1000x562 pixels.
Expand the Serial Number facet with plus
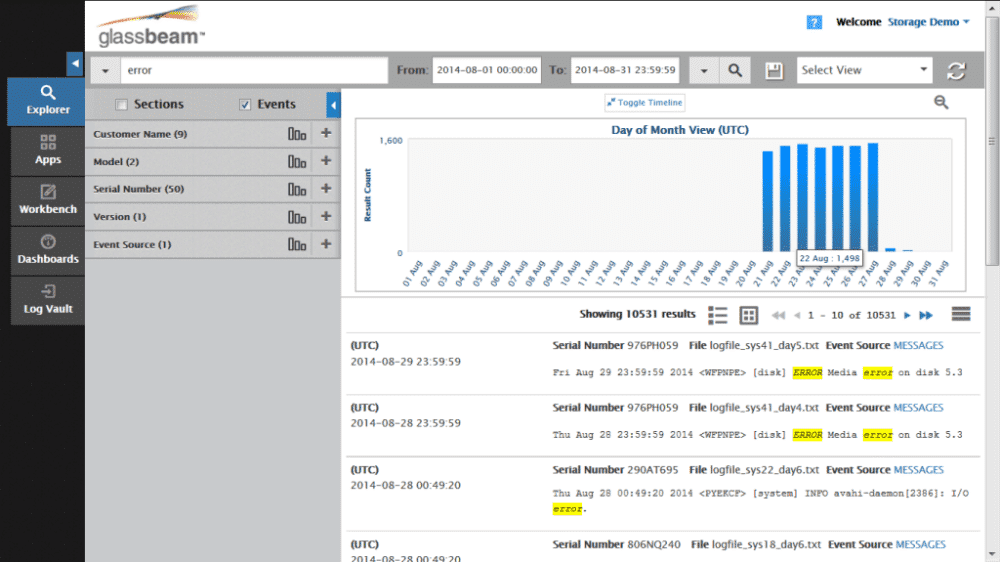325,189
